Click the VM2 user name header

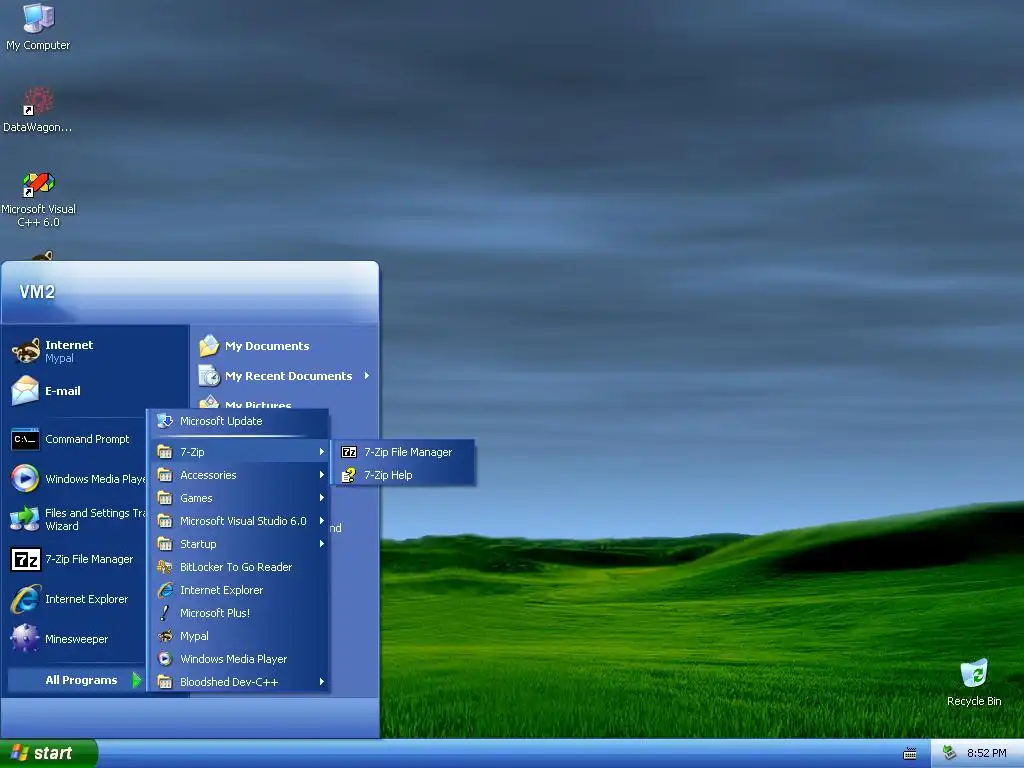coord(37,292)
